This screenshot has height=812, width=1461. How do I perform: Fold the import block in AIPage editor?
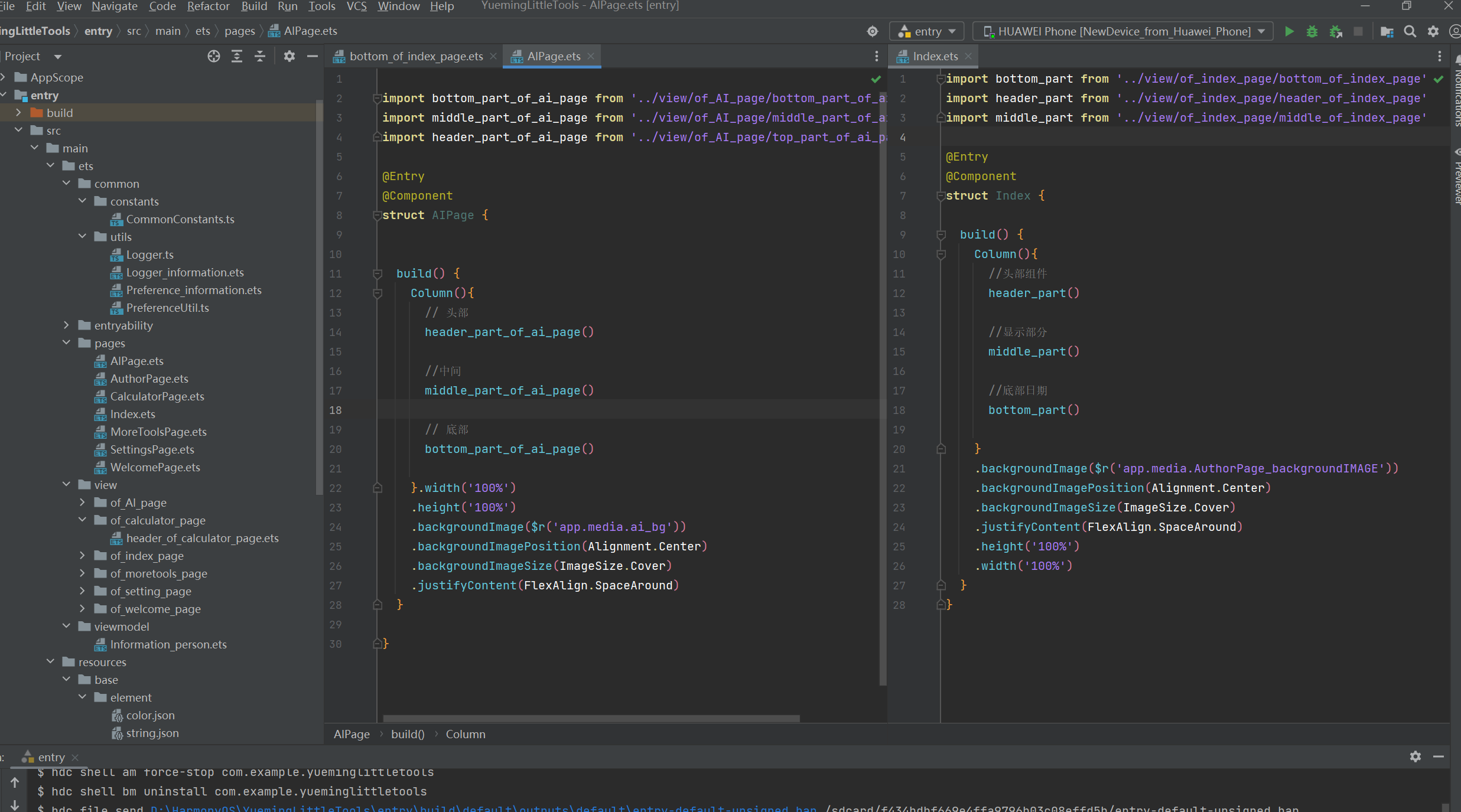click(378, 98)
